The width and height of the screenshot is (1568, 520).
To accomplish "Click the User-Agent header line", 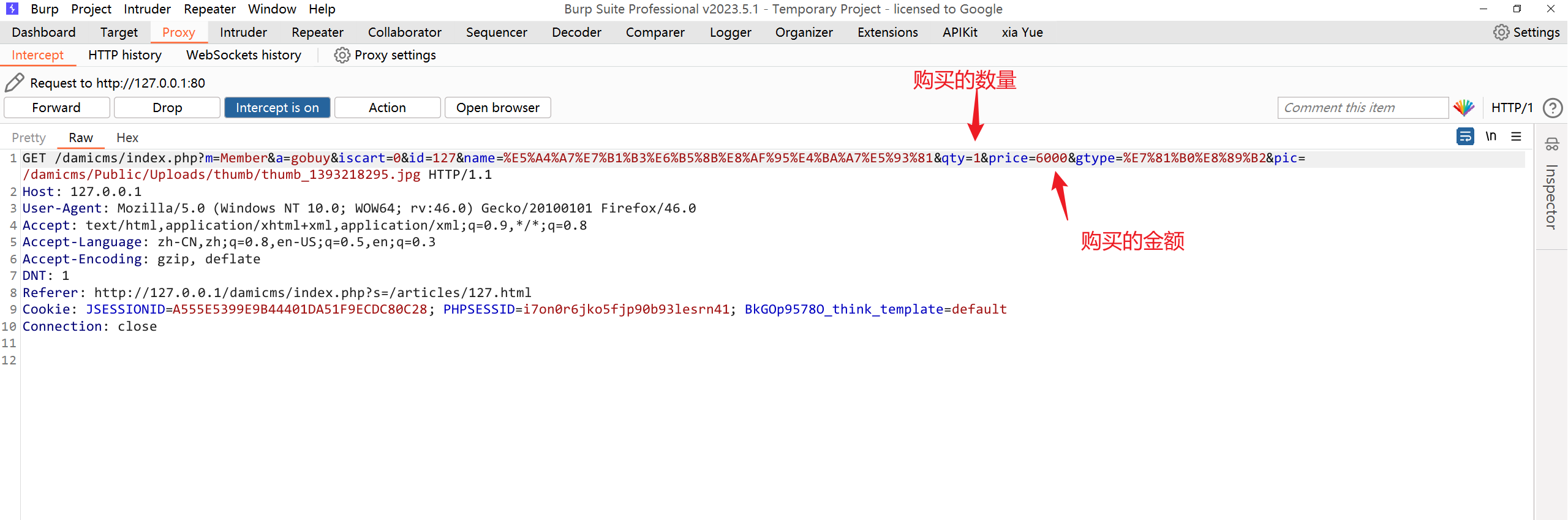I will [359, 208].
